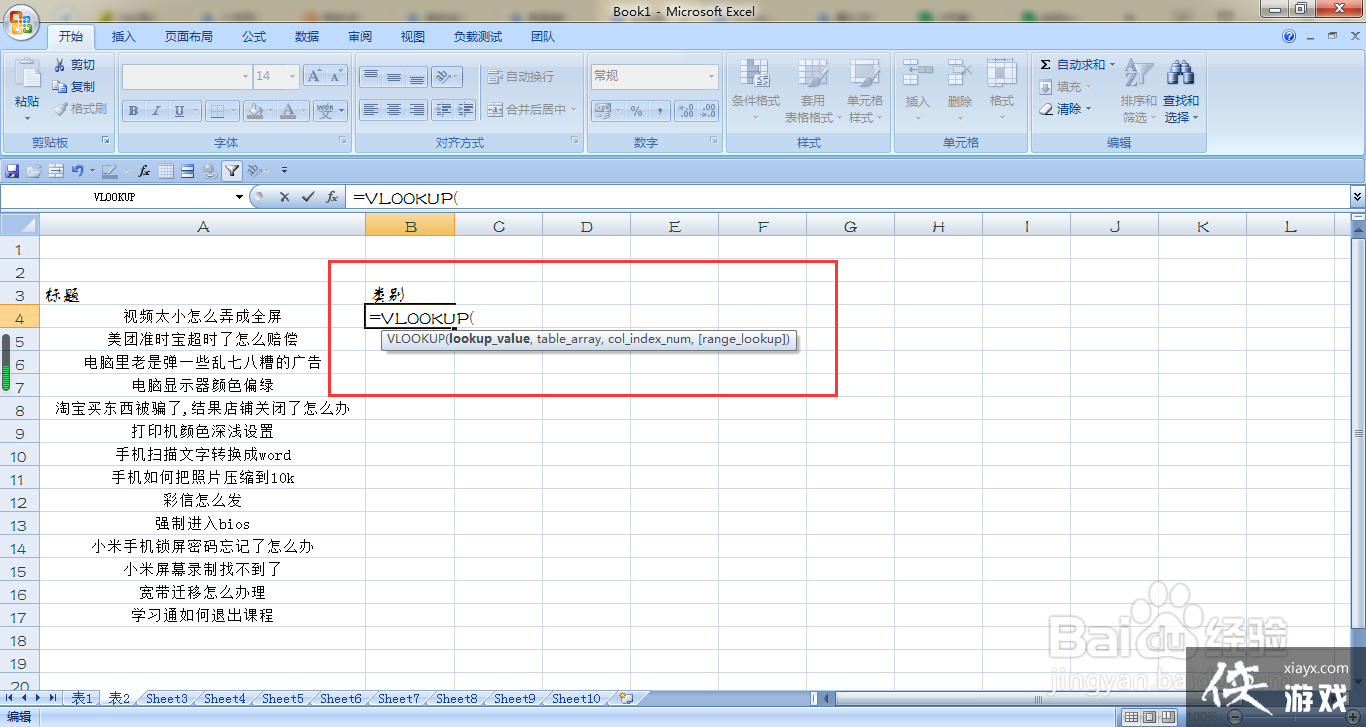The height and width of the screenshot is (727, 1366).
Task: Open the Insert (插入) ribbon tab
Action: (124, 36)
